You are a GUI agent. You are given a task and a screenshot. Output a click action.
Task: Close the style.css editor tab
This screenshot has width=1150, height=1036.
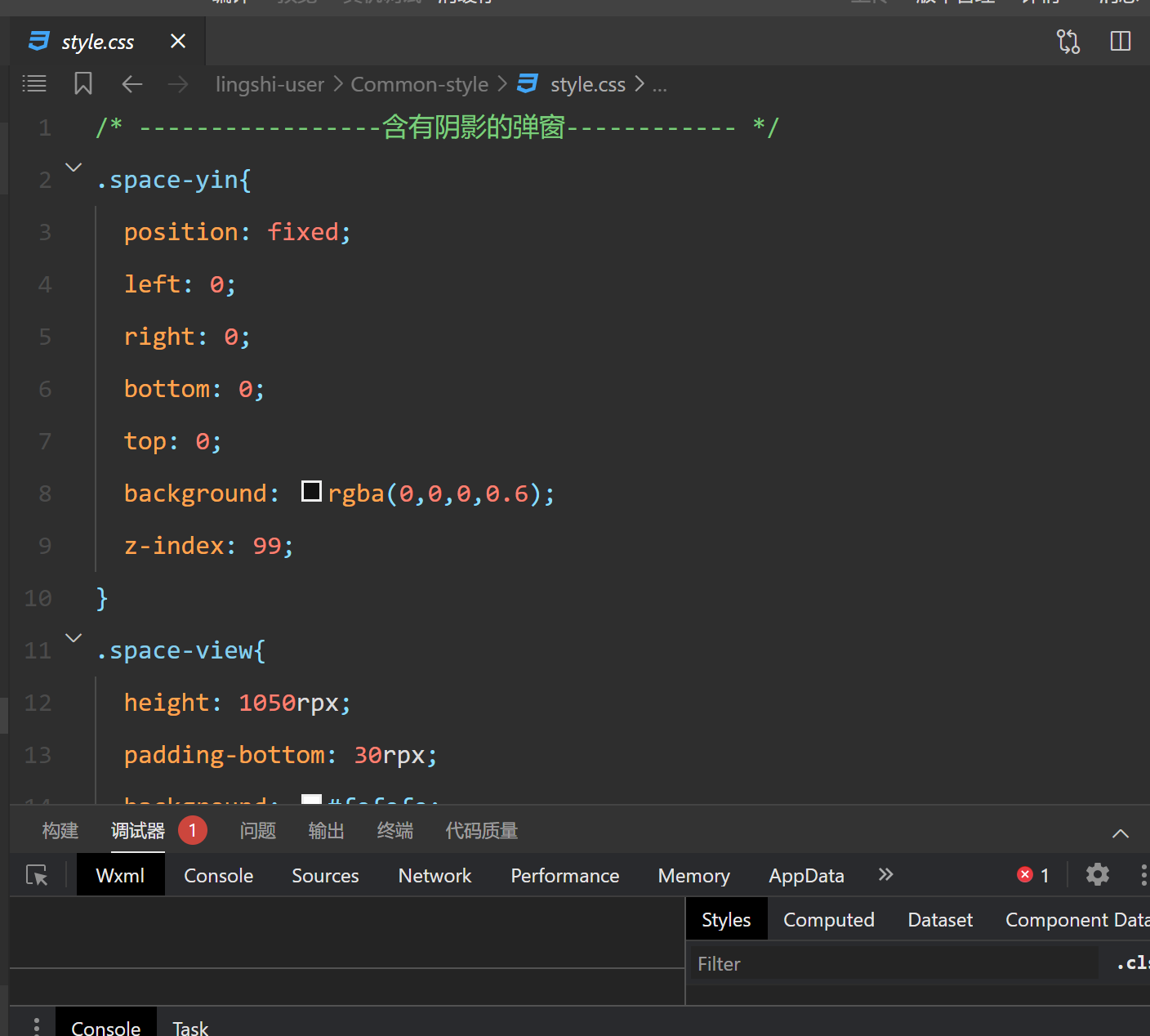(178, 41)
